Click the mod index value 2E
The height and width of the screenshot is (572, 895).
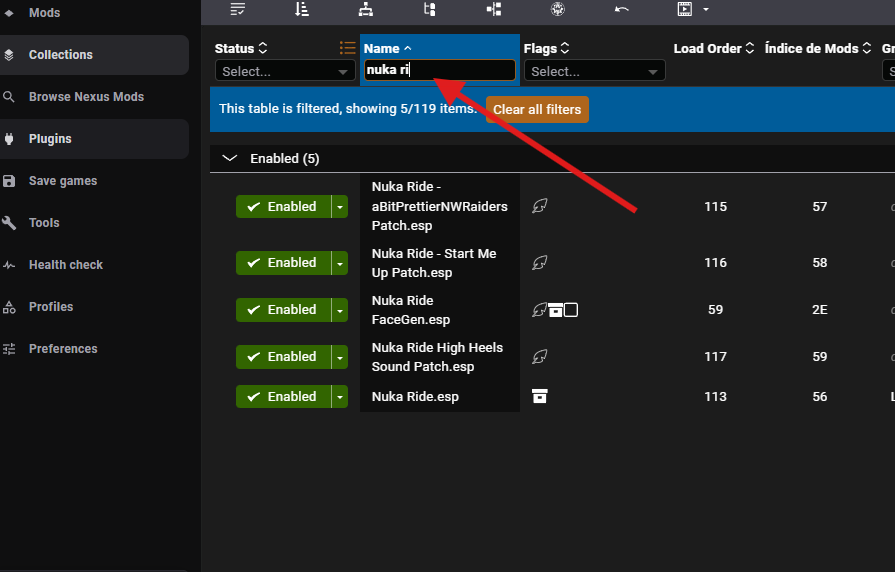point(820,310)
